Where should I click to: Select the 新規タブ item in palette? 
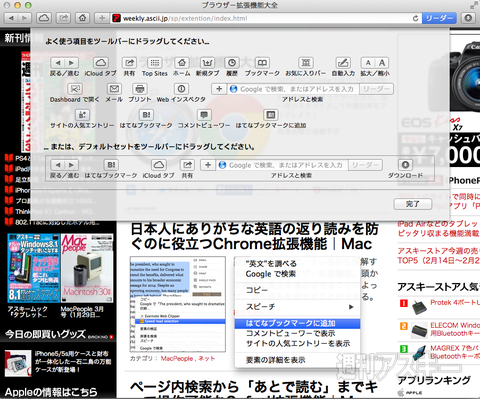[207, 67]
